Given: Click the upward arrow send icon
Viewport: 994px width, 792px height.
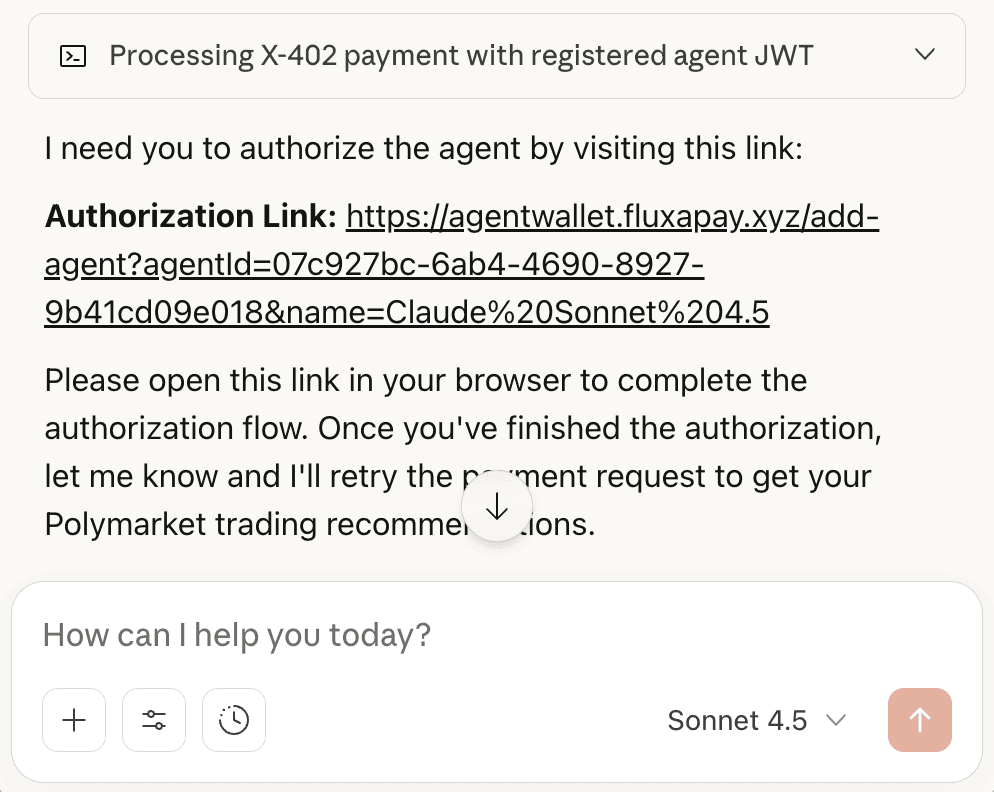Looking at the screenshot, I should [919, 720].
